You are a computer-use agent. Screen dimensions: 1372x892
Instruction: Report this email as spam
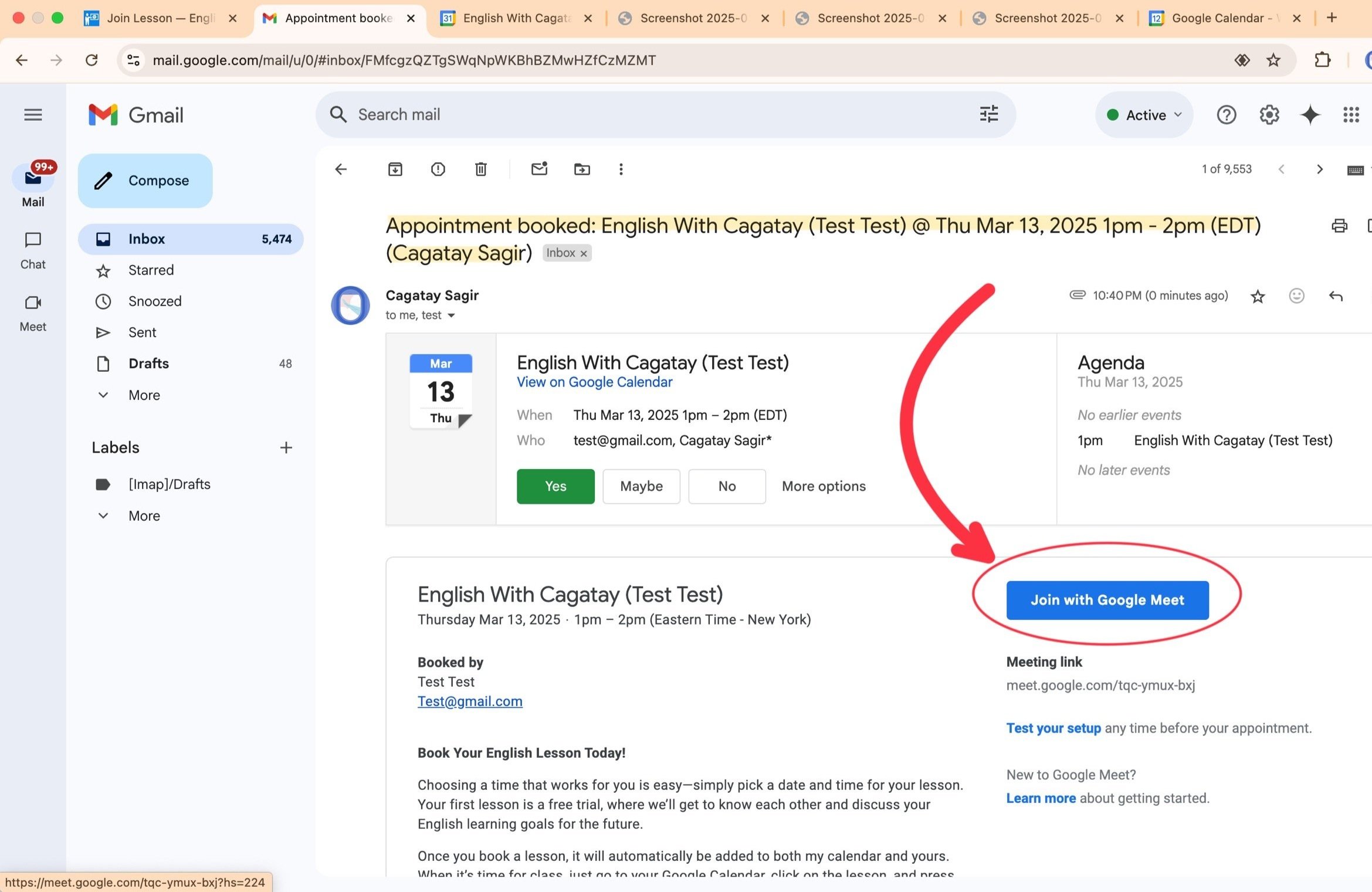coord(438,169)
